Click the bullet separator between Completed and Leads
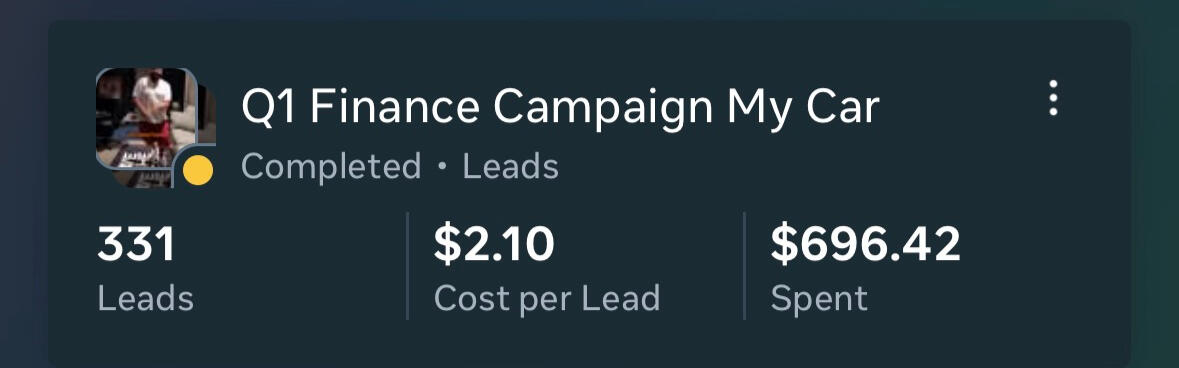The width and height of the screenshot is (1179, 368). (x=442, y=167)
